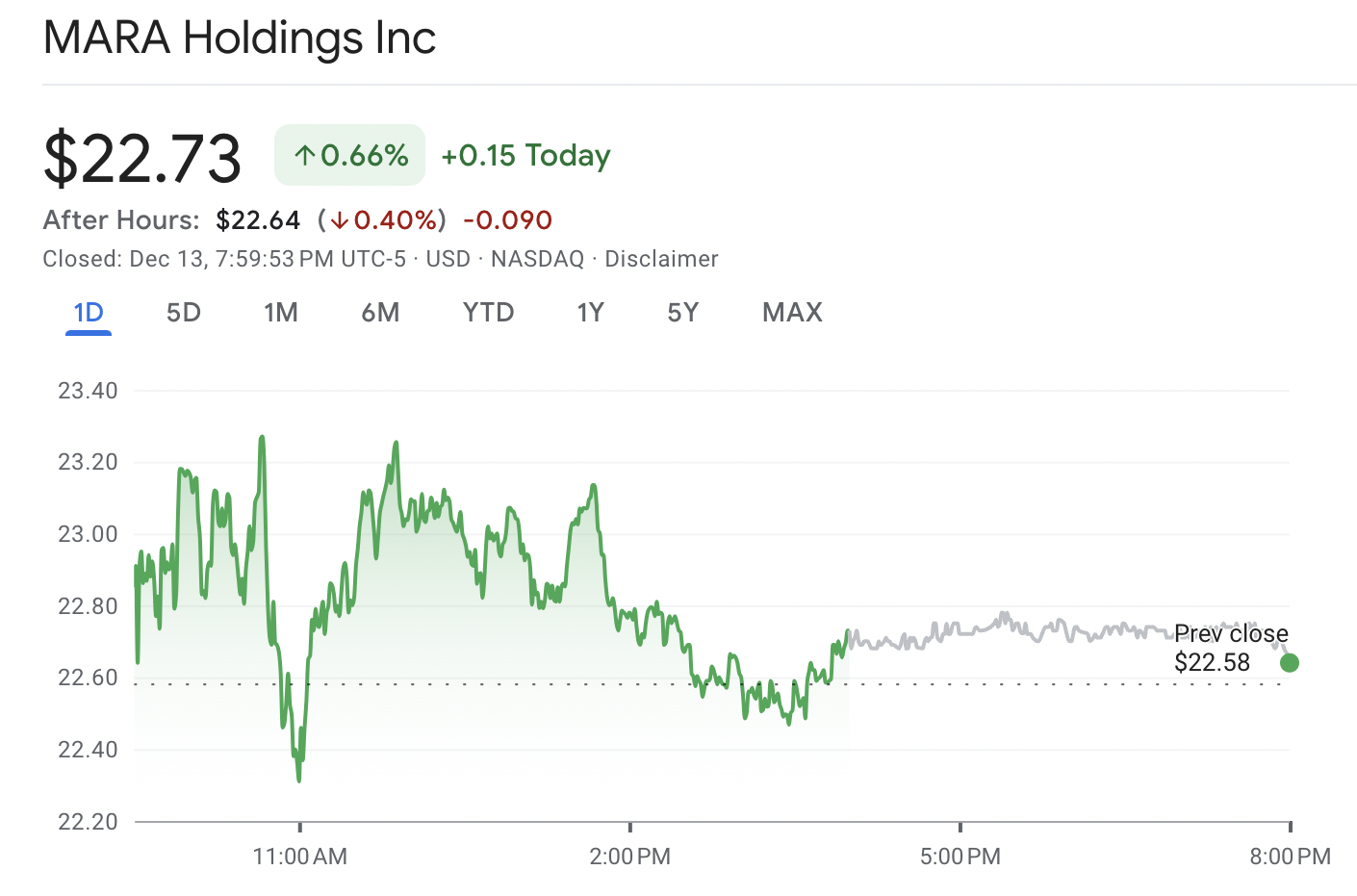
Task: Click the NASDAQ exchange label
Action: [x=536, y=258]
